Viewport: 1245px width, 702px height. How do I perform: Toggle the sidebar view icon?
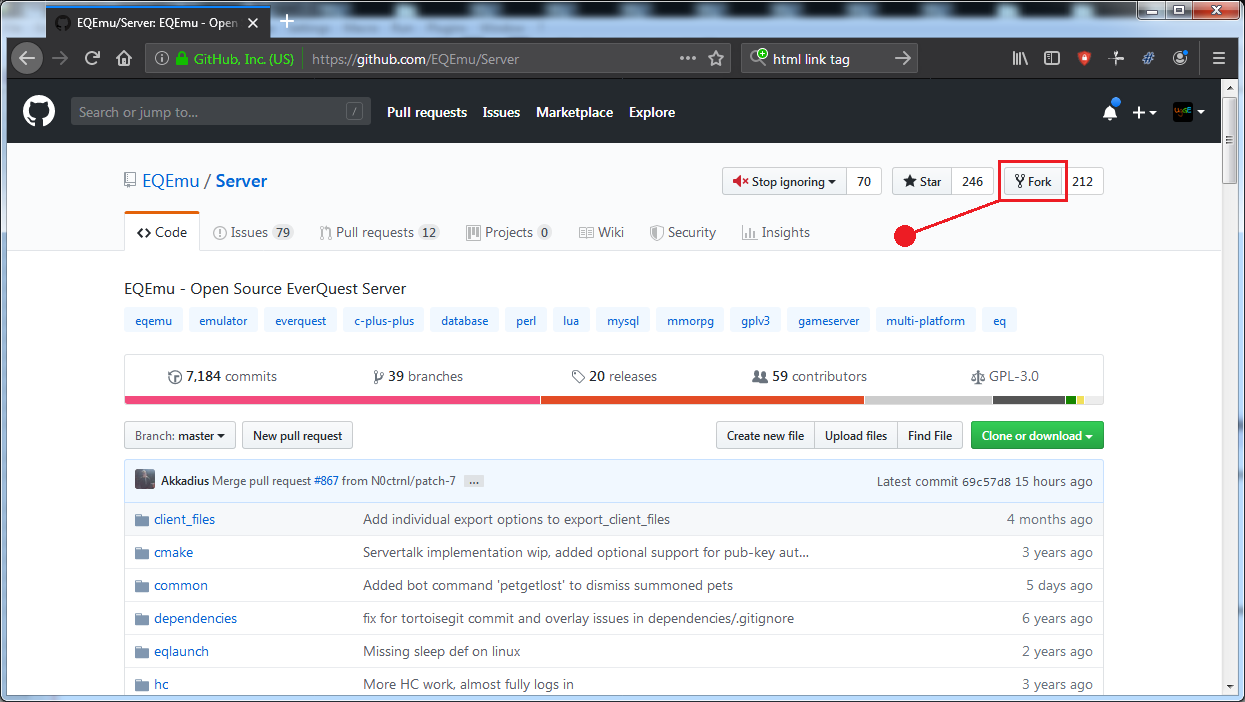tap(1052, 59)
